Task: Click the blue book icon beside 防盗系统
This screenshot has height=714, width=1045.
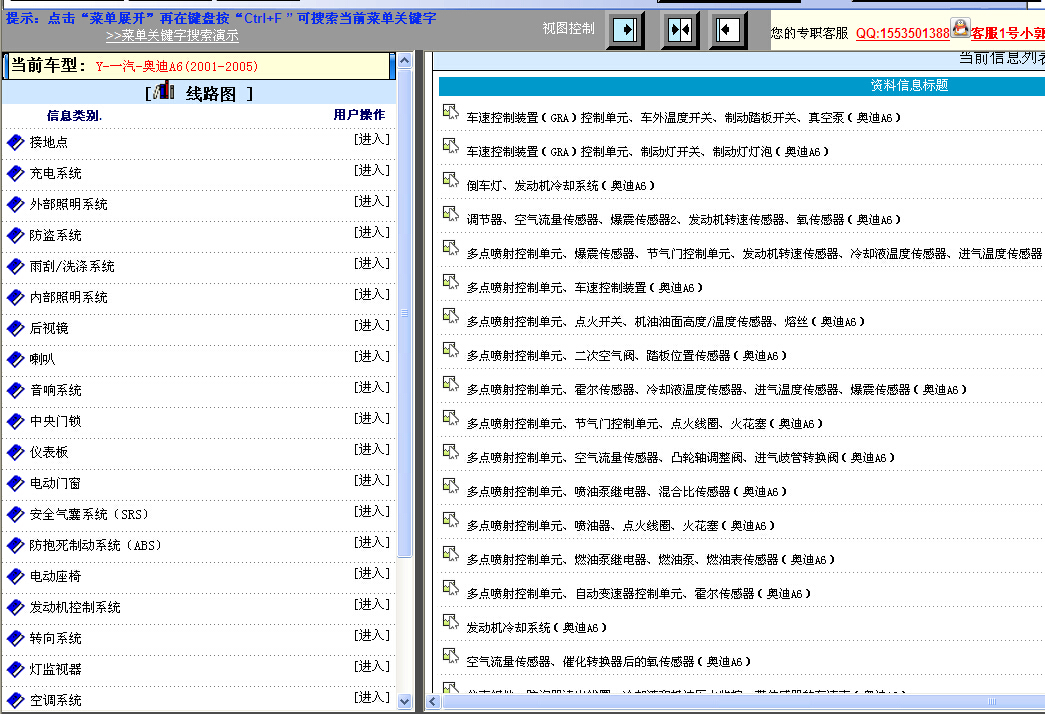Action: (x=15, y=235)
